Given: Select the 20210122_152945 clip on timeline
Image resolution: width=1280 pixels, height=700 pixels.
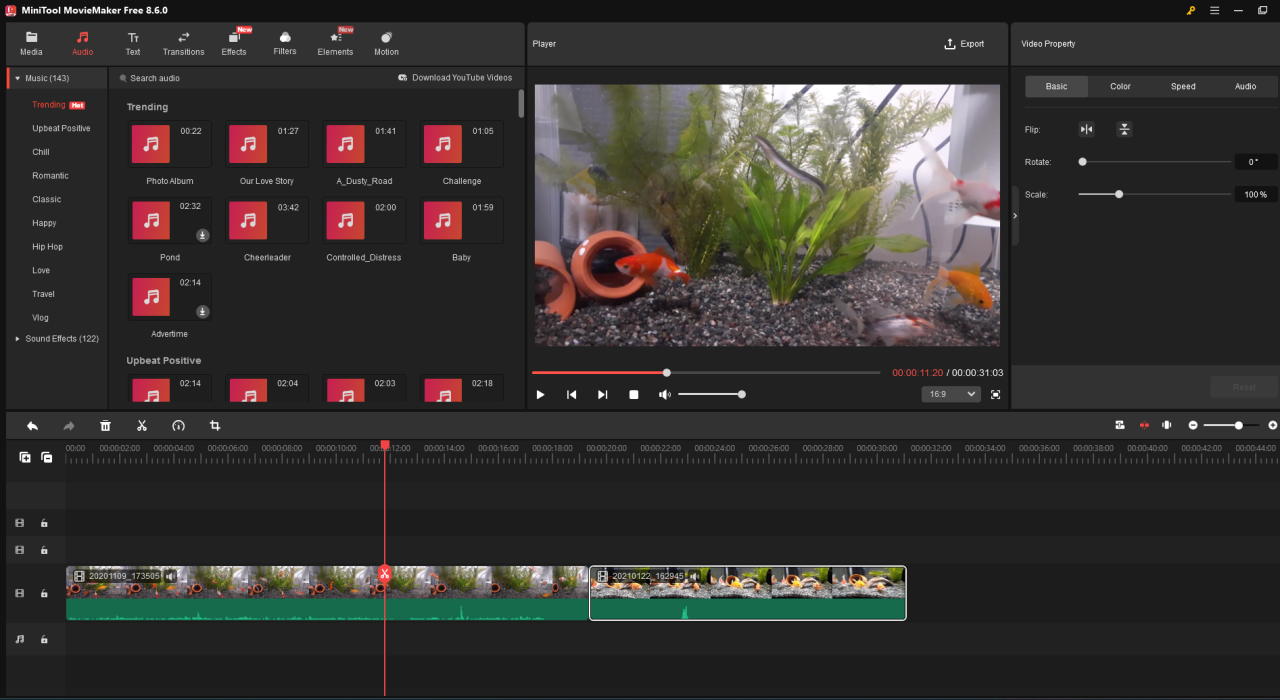Looking at the screenshot, I should (x=748, y=593).
